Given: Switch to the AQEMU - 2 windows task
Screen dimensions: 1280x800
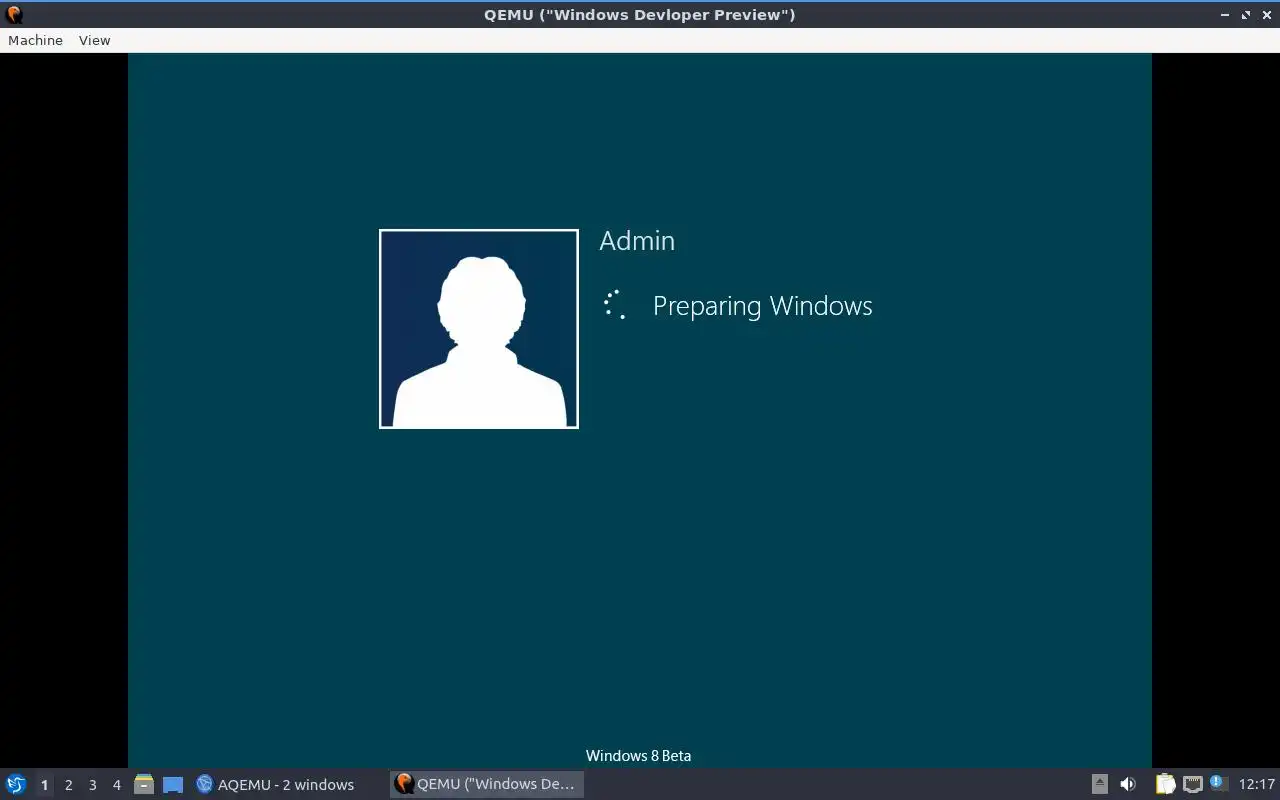Looking at the screenshot, I should point(275,785).
